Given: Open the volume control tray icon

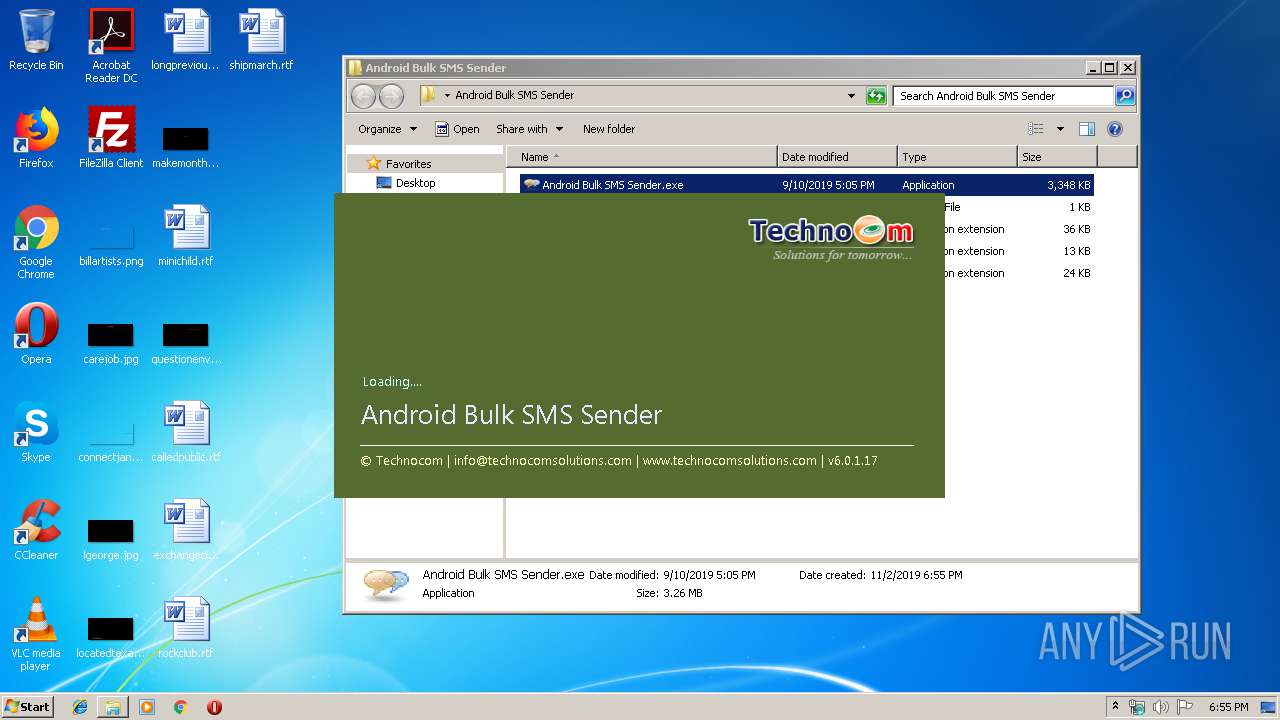Looking at the screenshot, I should pyautogui.click(x=1161, y=707).
